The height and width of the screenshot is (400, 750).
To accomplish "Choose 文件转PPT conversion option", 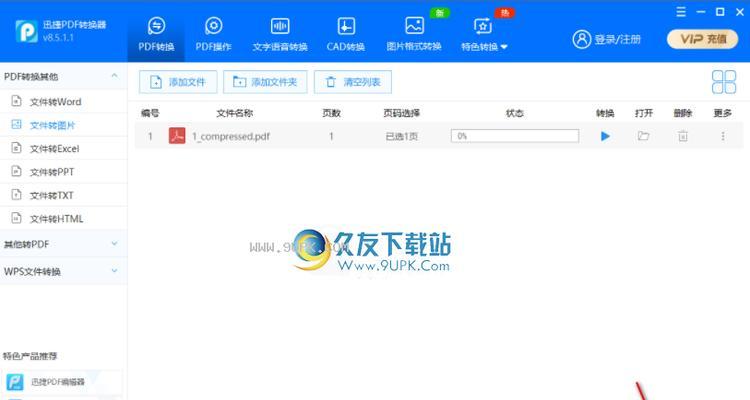I will tap(63, 172).
